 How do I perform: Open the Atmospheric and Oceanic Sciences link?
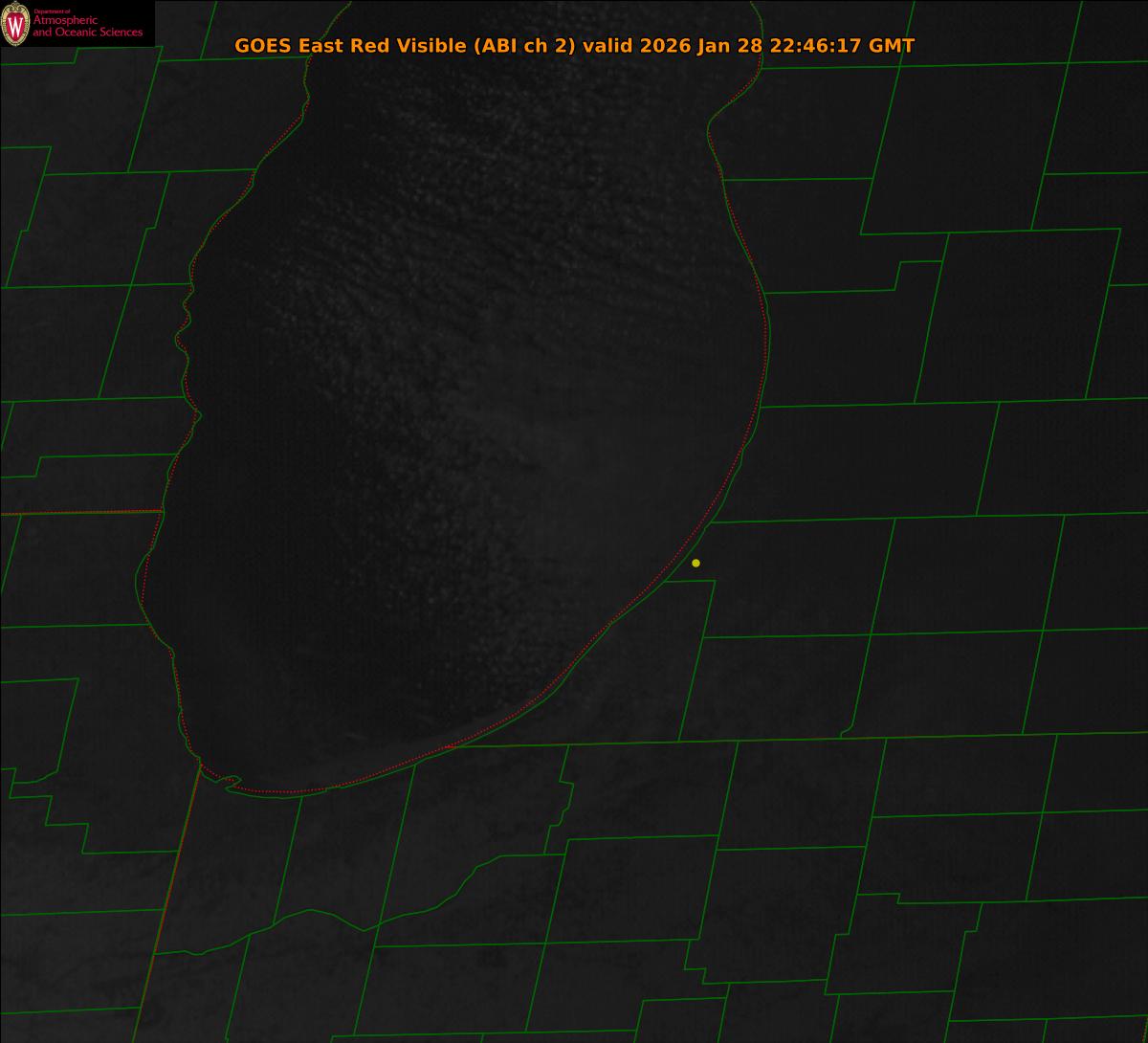point(88,27)
